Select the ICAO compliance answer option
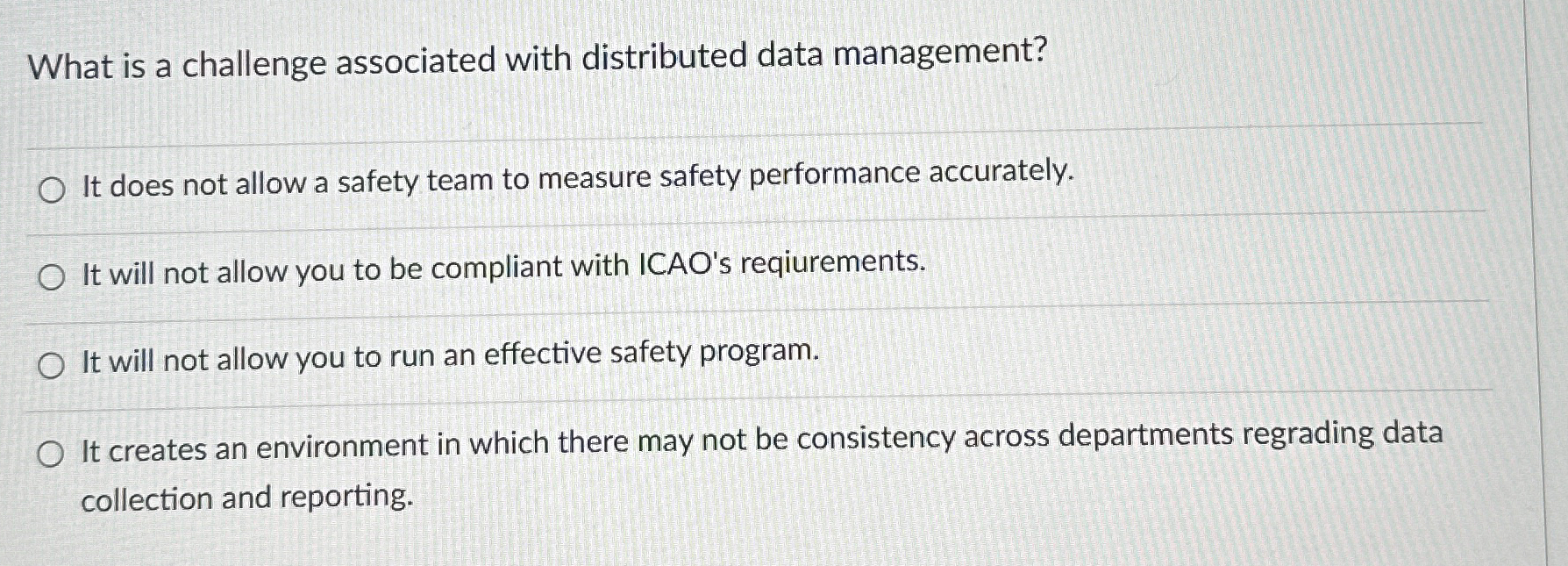1568x566 pixels. coord(52,277)
